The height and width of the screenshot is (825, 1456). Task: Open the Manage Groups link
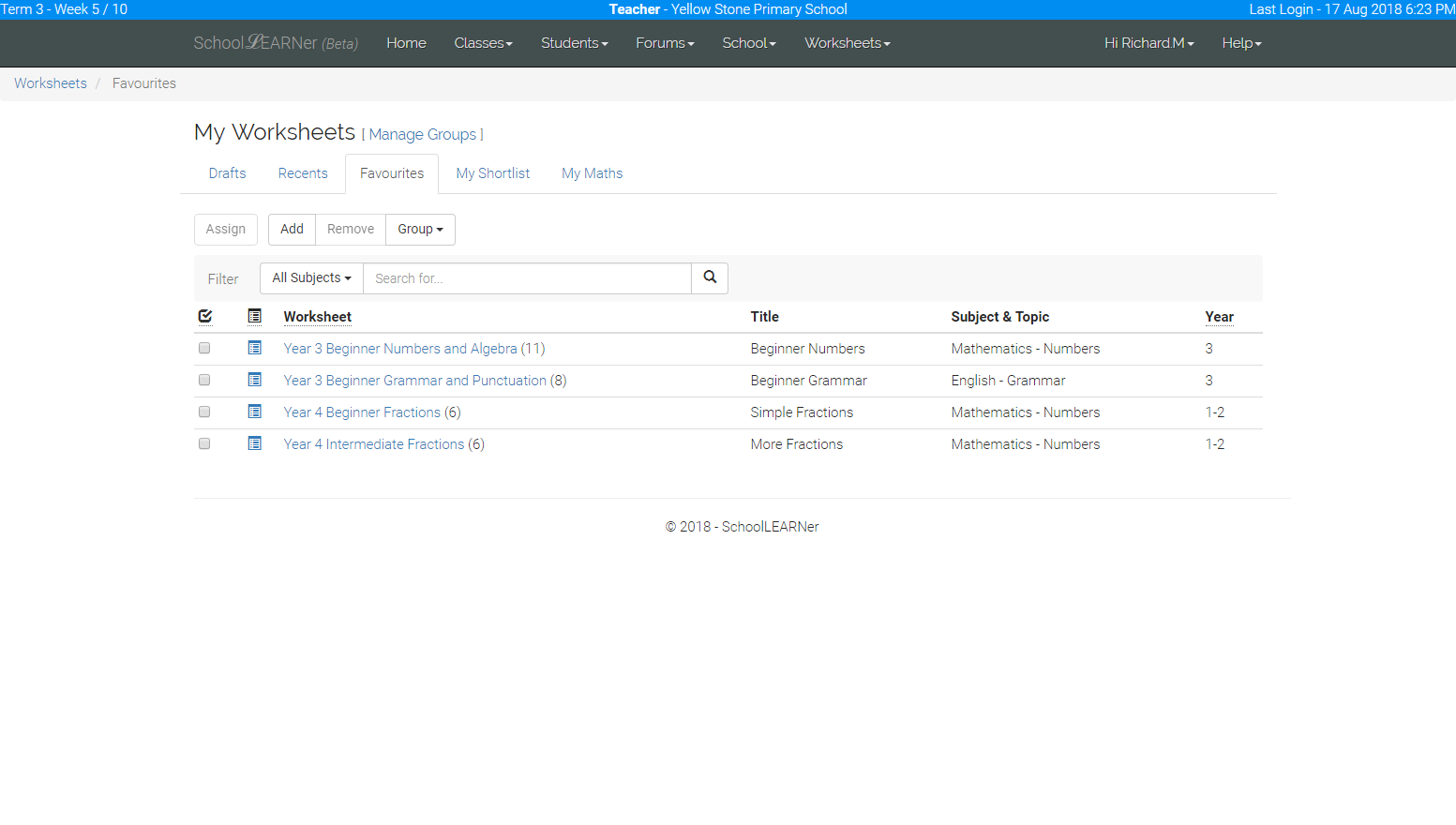point(423,135)
